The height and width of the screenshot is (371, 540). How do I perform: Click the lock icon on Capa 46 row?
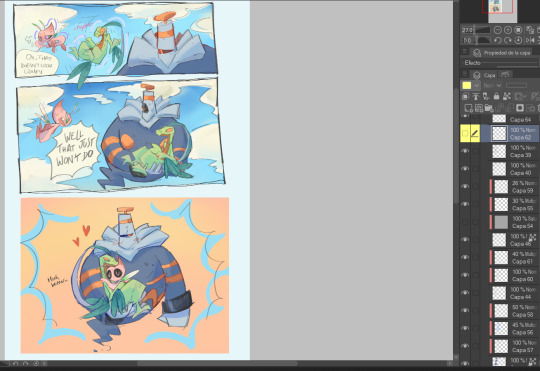tap(532, 237)
